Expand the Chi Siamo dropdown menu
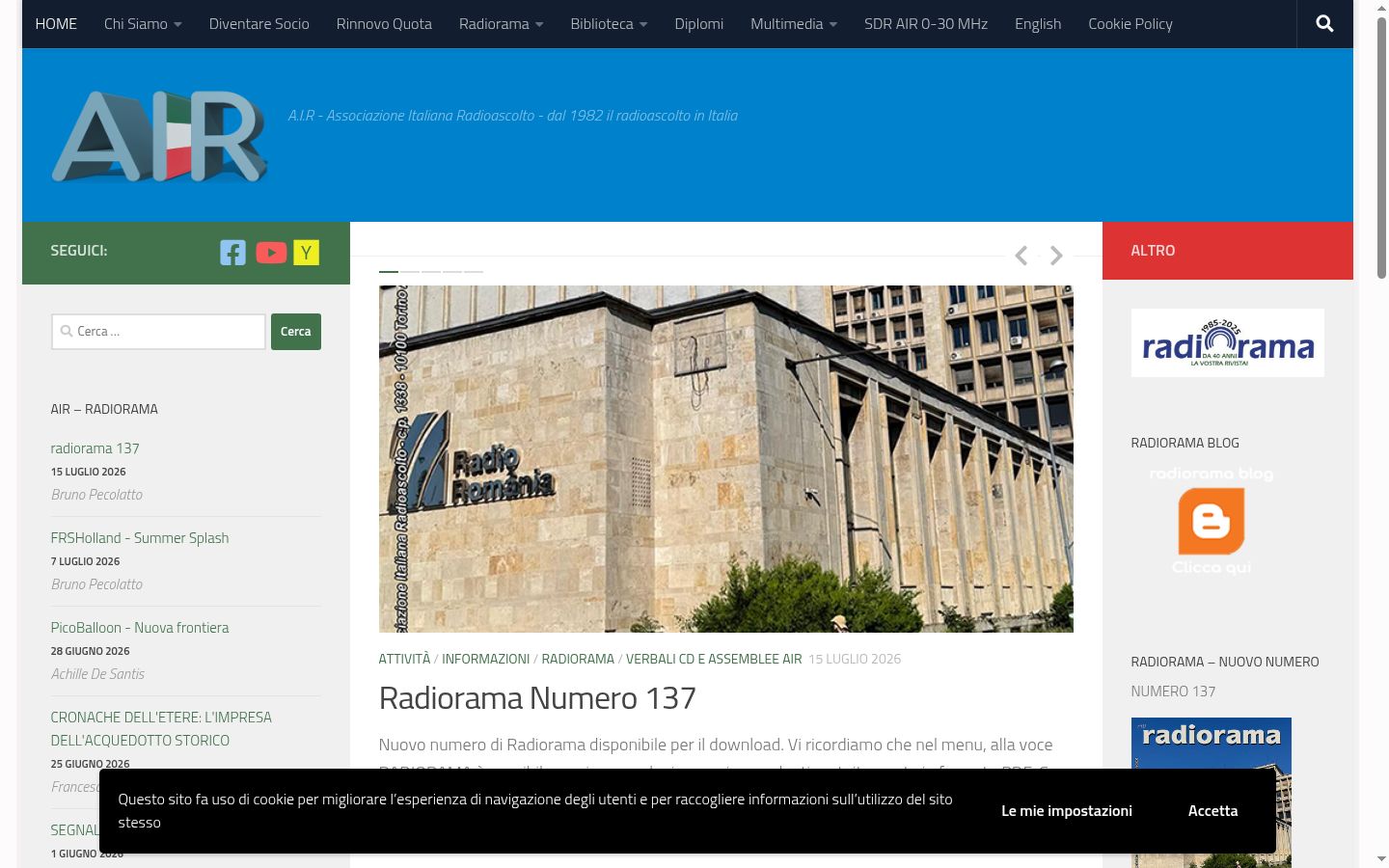This screenshot has height=868, width=1389. (143, 23)
